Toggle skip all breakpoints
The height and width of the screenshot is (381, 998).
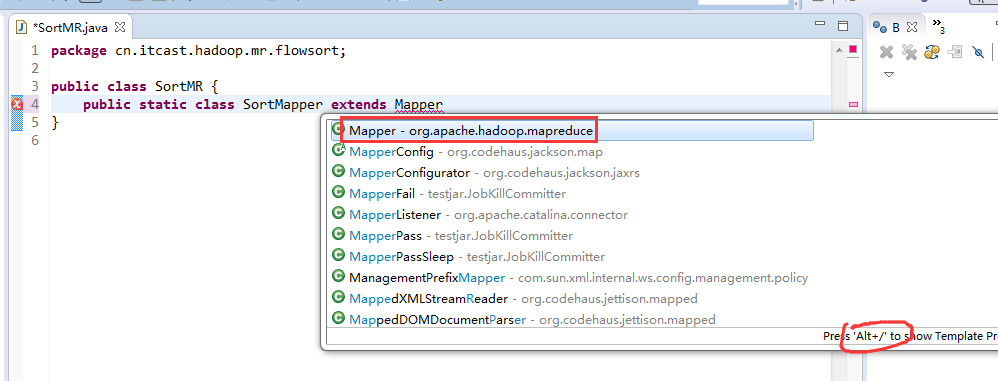978,52
